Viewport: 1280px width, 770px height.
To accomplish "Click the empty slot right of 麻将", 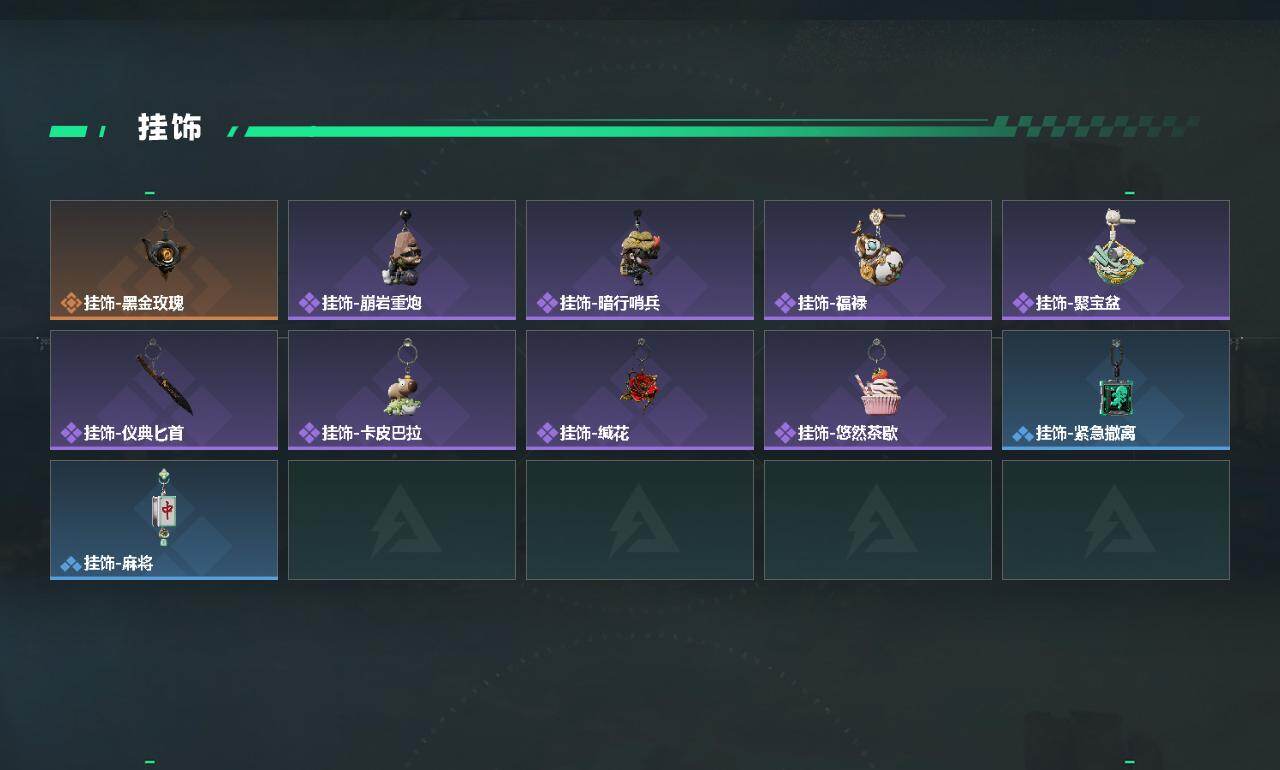I will pos(402,520).
